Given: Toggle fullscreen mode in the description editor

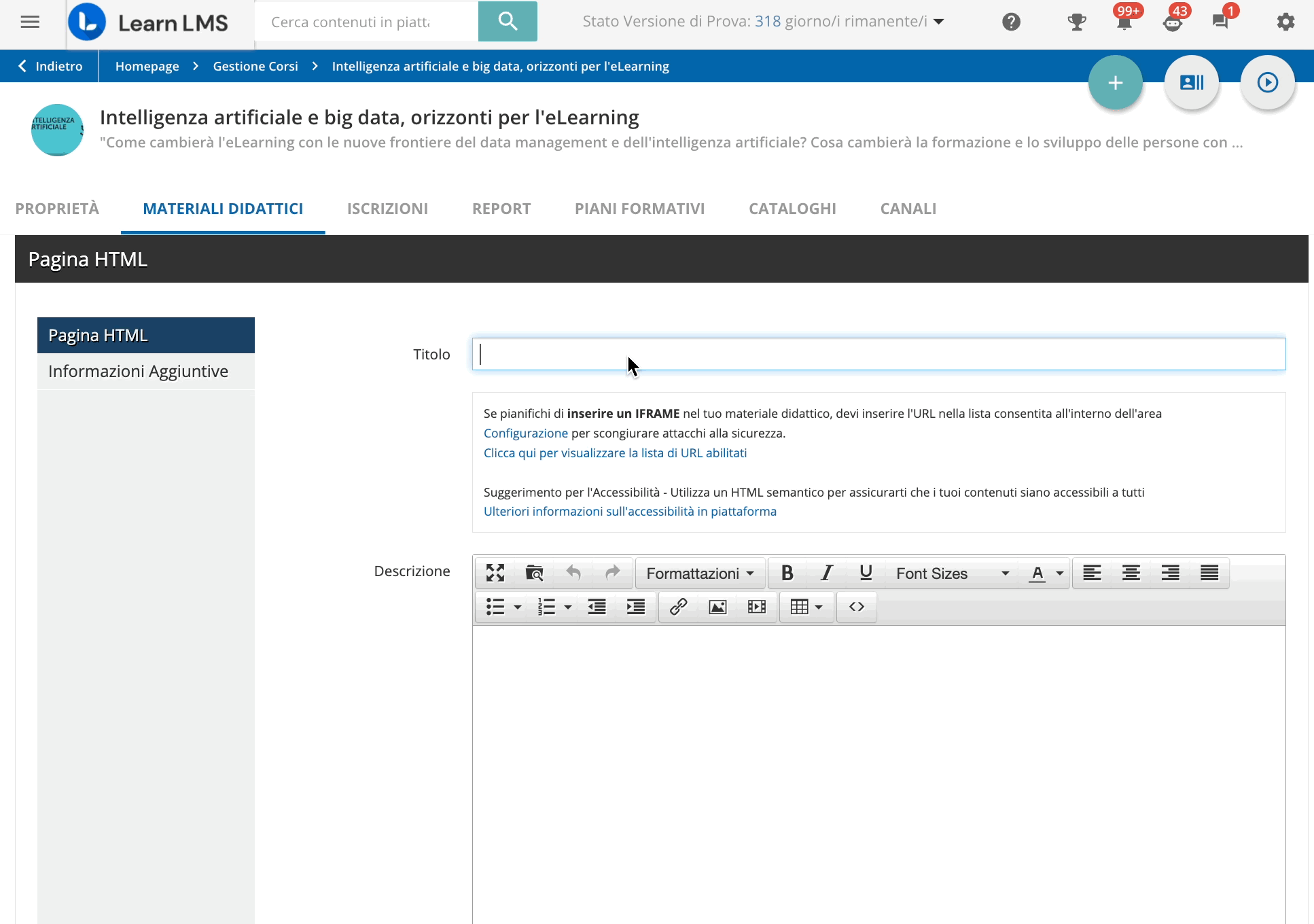Looking at the screenshot, I should click(495, 573).
